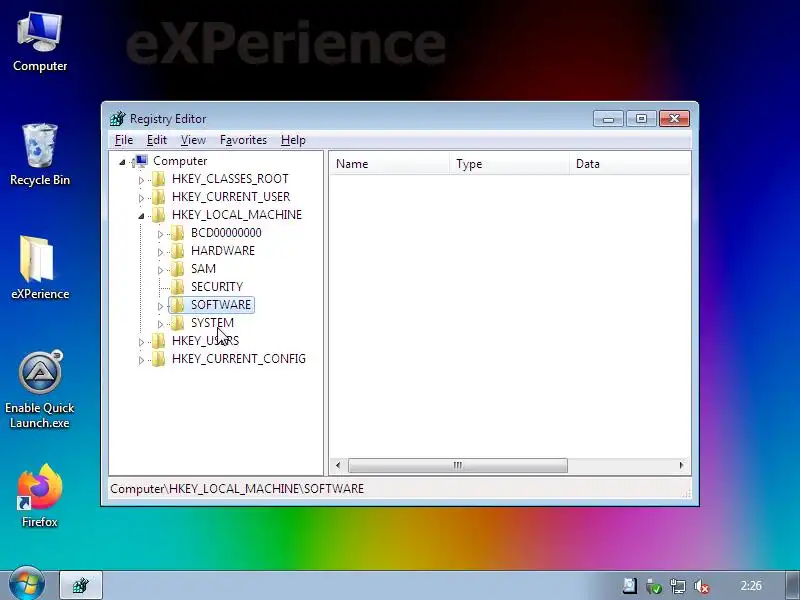Expand HKEY_CURRENT_CONFIG key

tap(141, 360)
